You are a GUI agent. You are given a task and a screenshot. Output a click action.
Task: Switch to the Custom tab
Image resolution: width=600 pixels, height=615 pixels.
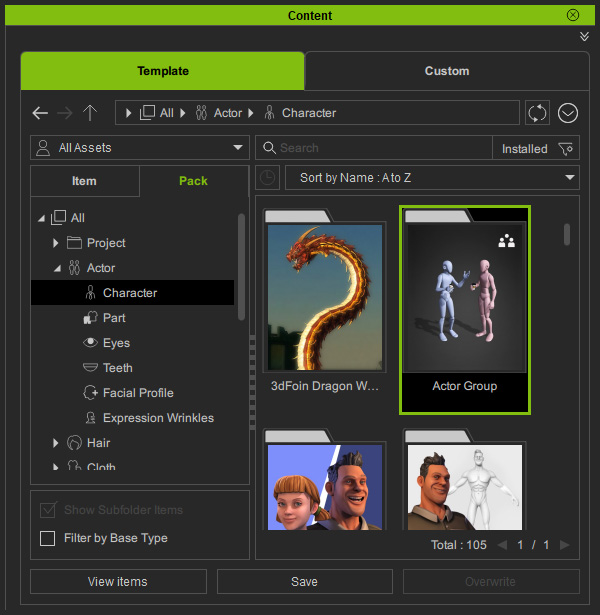click(x=446, y=71)
